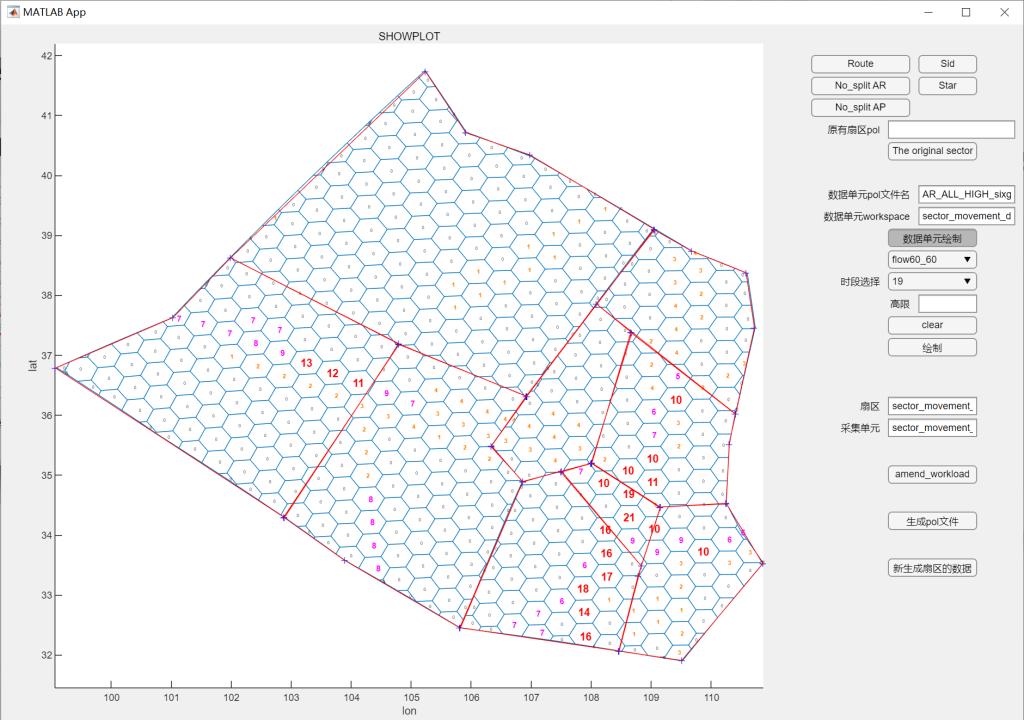Select the 采集单元 text field
1024x720 pixels.
click(x=932, y=428)
